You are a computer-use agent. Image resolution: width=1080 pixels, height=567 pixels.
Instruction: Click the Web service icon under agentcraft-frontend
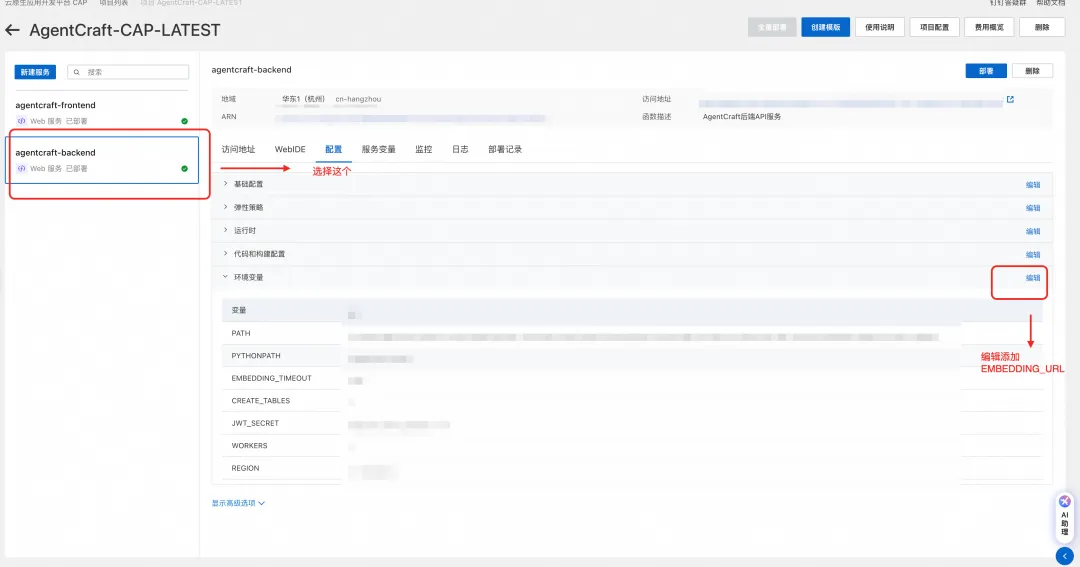click(21, 121)
